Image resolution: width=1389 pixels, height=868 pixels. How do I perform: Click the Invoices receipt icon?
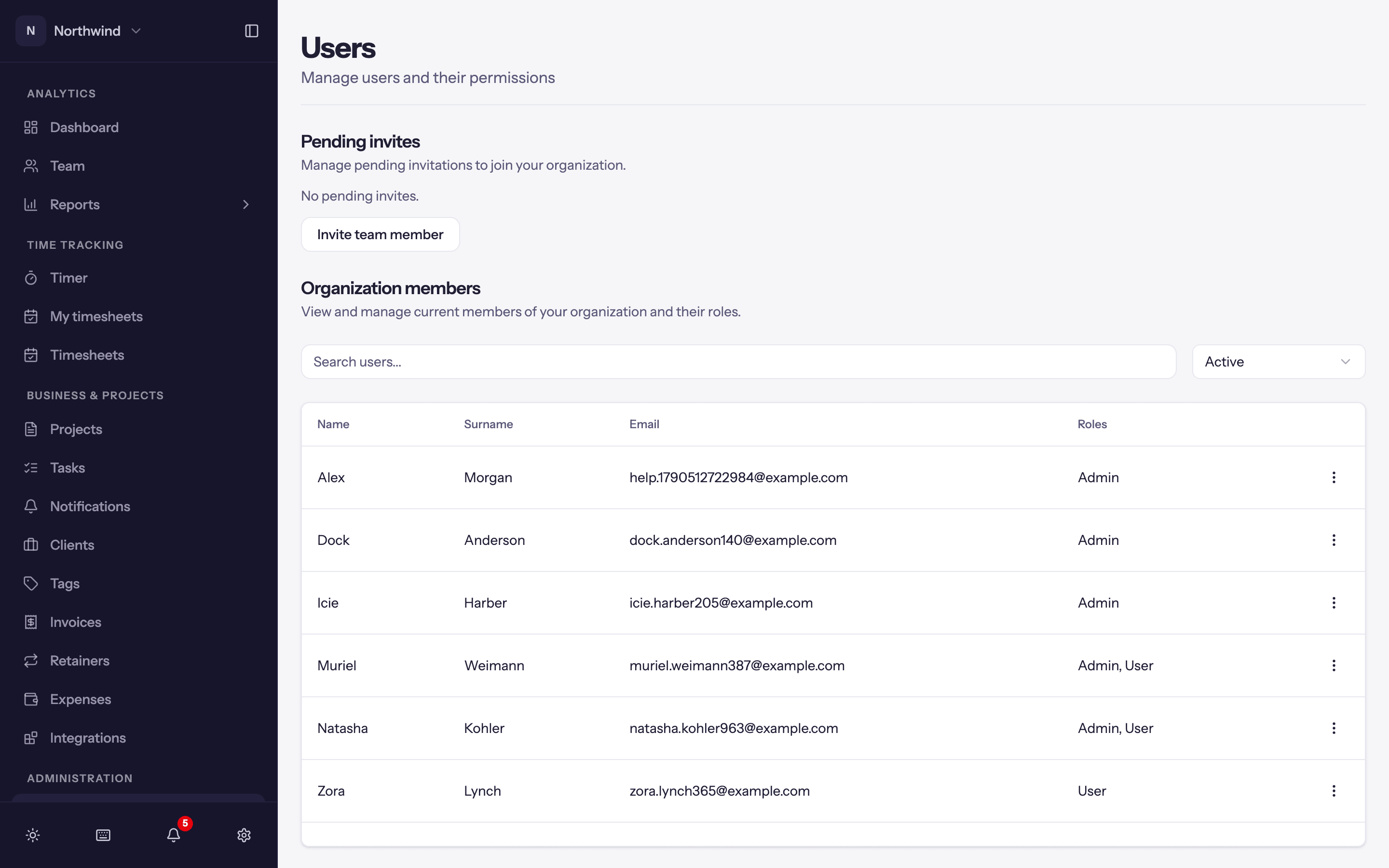(x=31, y=622)
